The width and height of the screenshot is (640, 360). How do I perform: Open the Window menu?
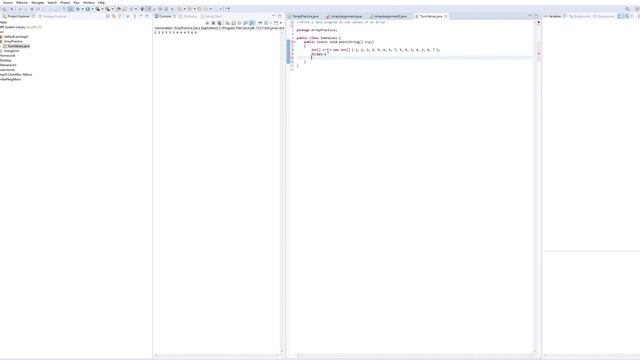tap(89, 2)
